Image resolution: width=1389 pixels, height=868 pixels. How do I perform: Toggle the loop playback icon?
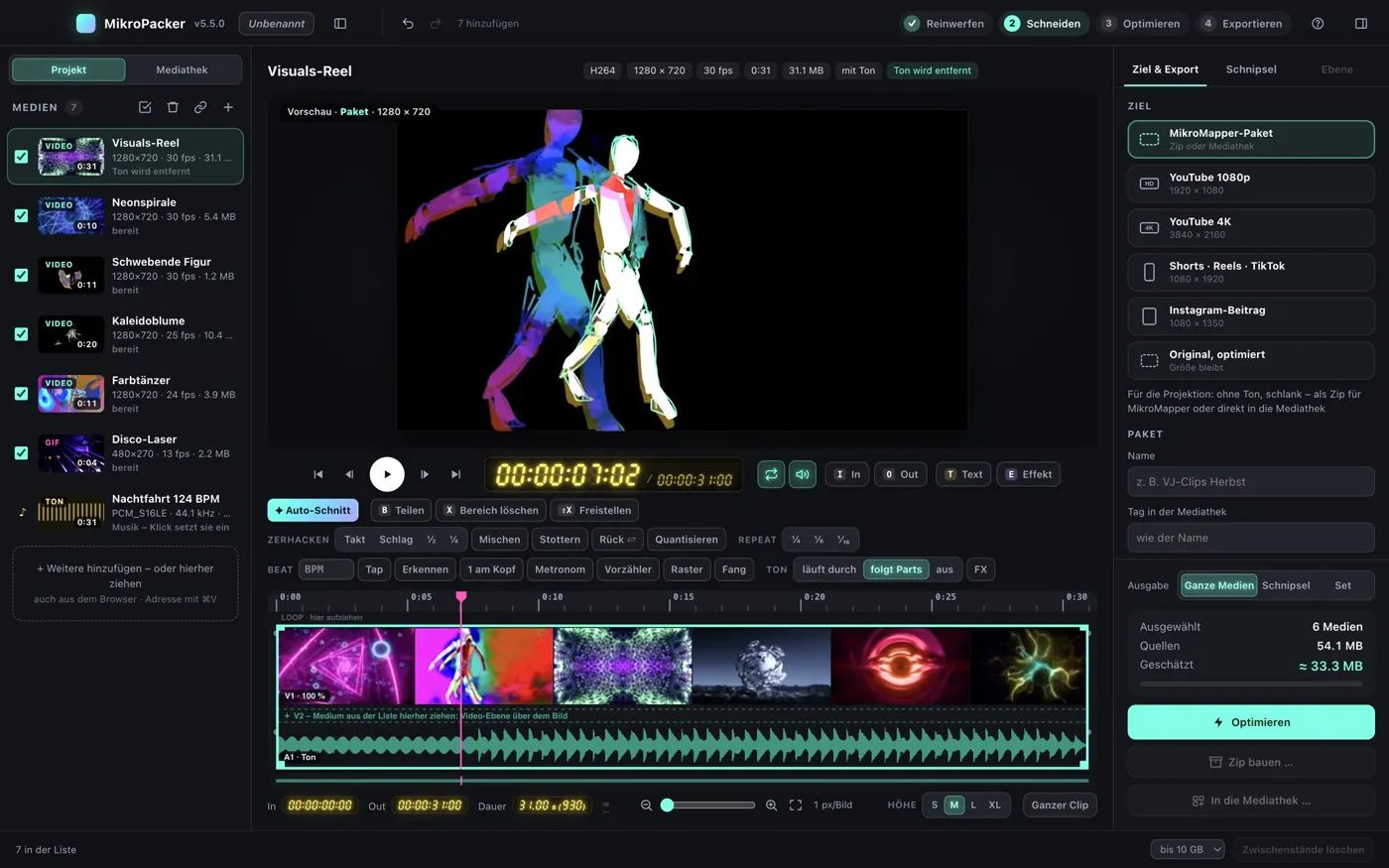coord(771,474)
